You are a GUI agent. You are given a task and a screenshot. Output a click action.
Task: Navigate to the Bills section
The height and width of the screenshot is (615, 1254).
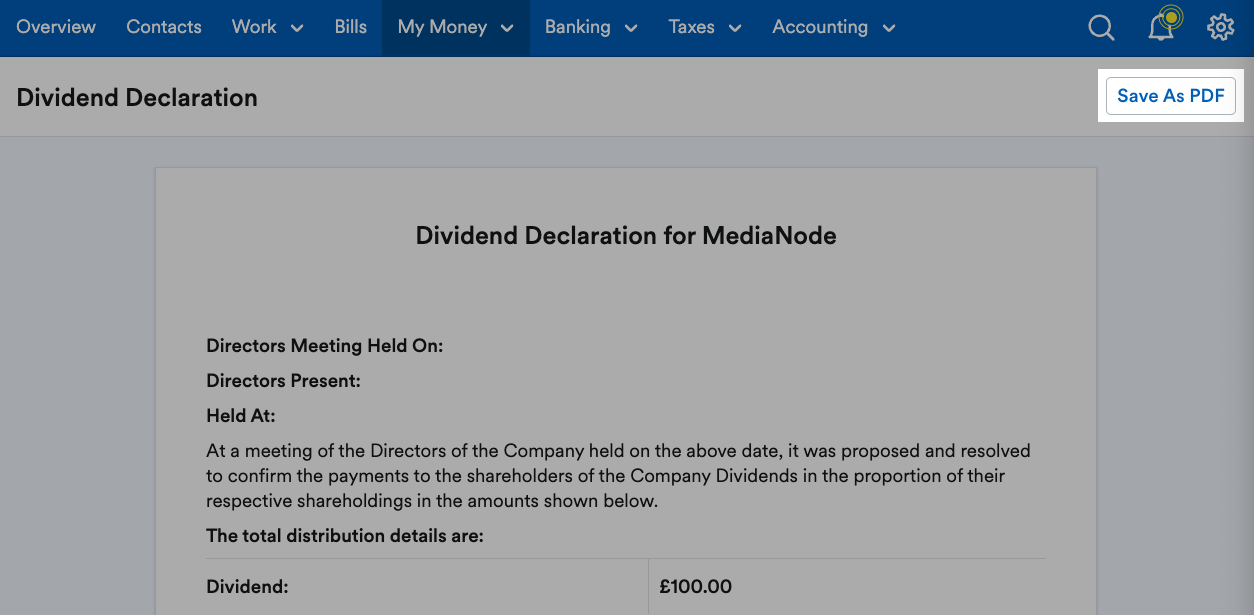pyautogui.click(x=350, y=28)
